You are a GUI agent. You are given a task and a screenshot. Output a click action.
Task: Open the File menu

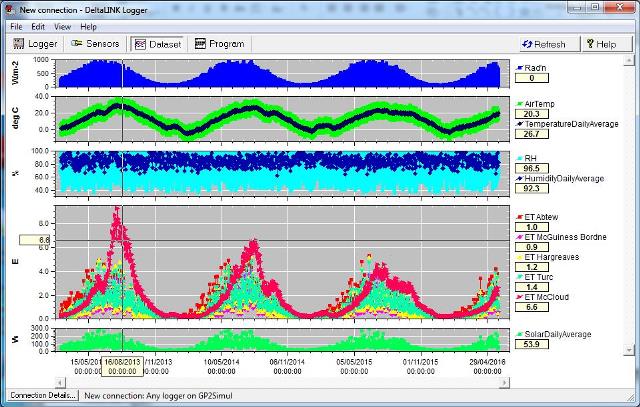(x=16, y=27)
